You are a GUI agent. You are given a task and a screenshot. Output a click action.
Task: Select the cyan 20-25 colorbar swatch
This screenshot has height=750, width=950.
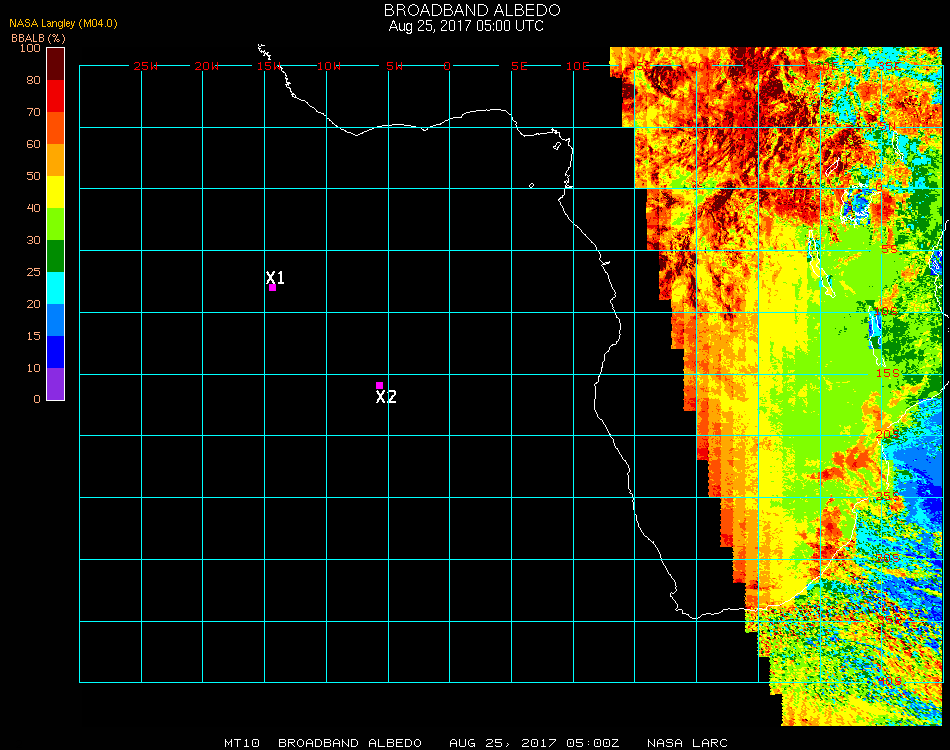tap(56, 288)
